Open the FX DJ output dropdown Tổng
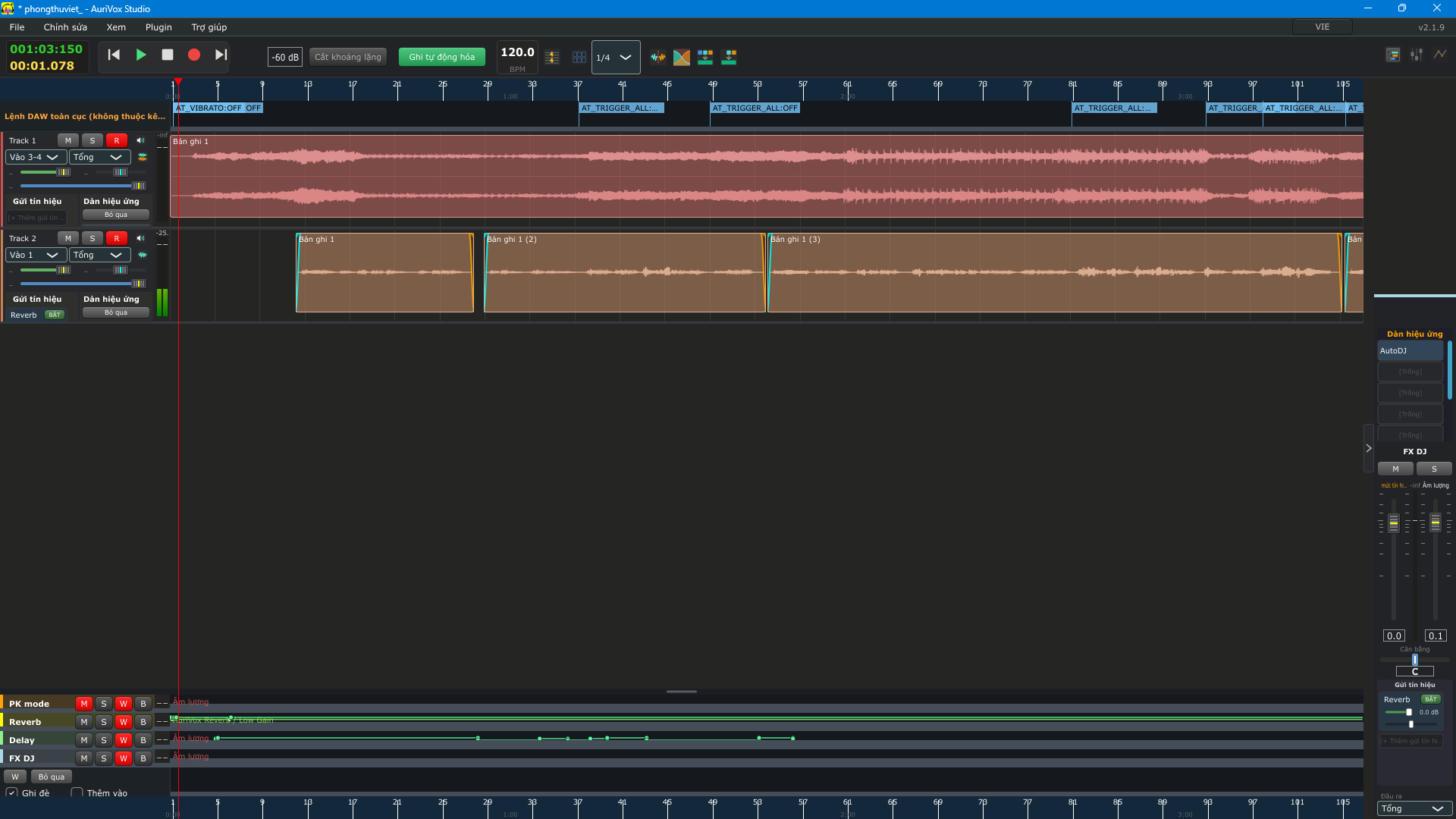 click(1413, 808)
